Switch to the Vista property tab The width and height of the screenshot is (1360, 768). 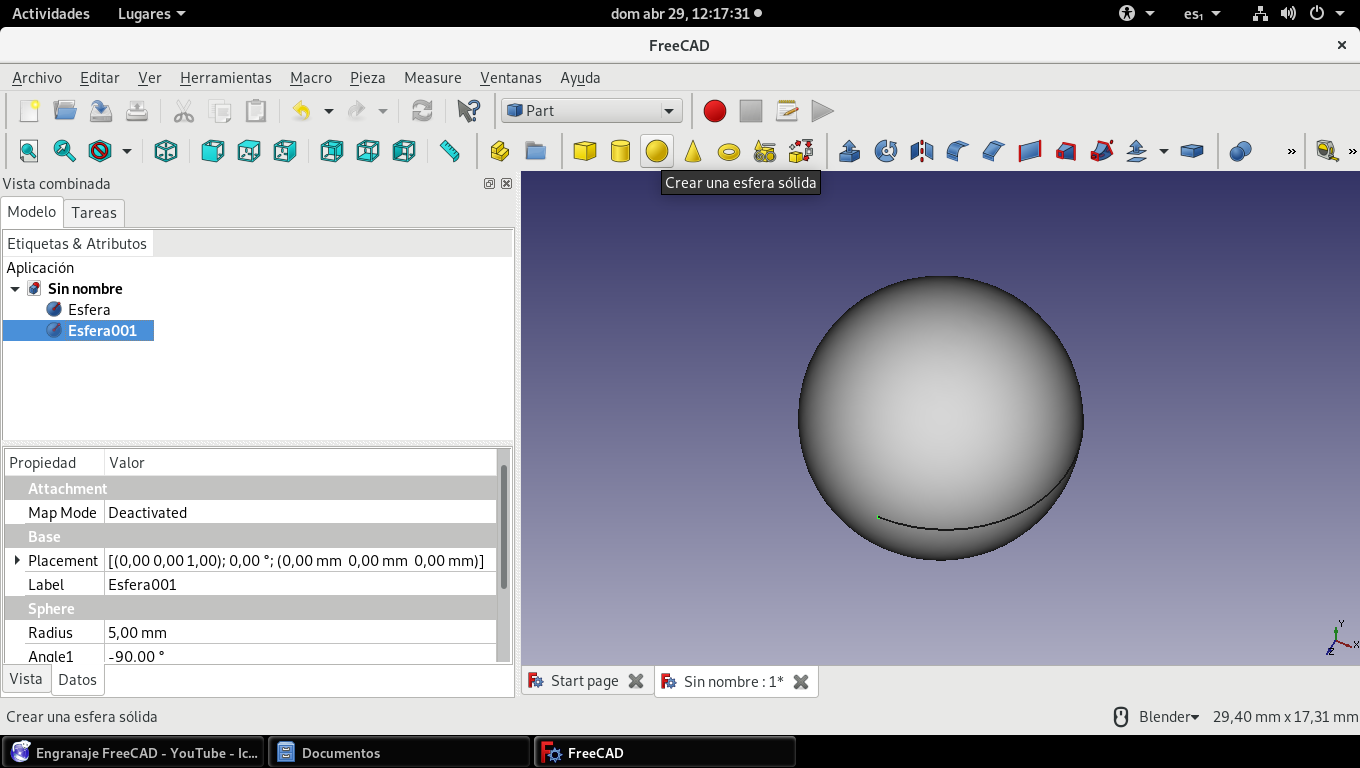[x=26, y=679]
